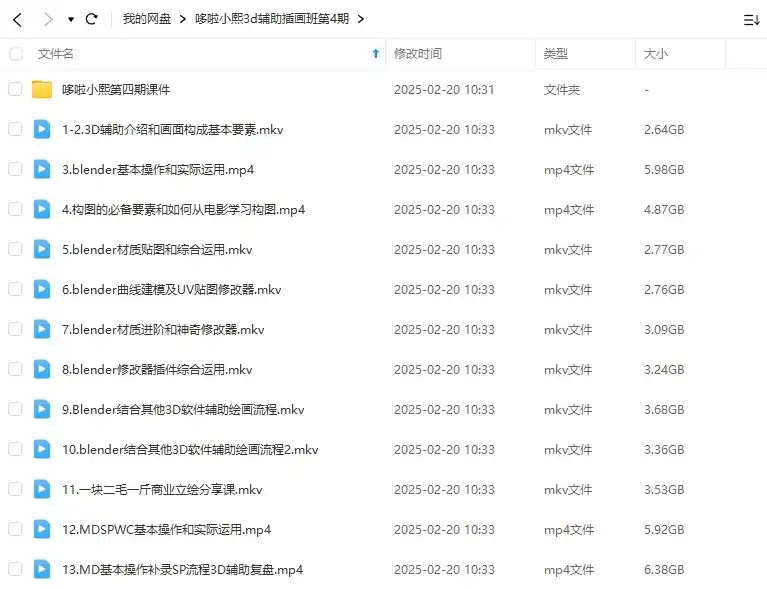Check the box for 9.Blender结合其他3D软件 file
Screen dimensions: 767x589
coord(15,409)
